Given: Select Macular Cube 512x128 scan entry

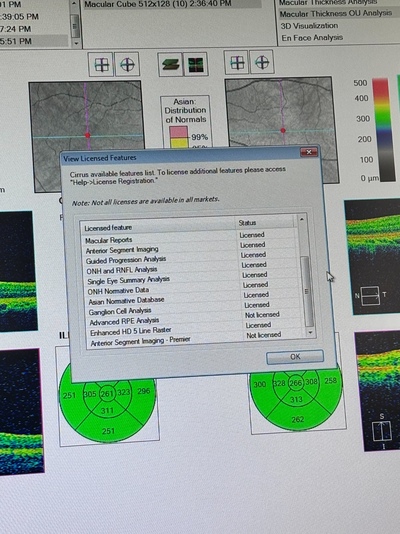Looking at the screenshot, I should point(173,4).
